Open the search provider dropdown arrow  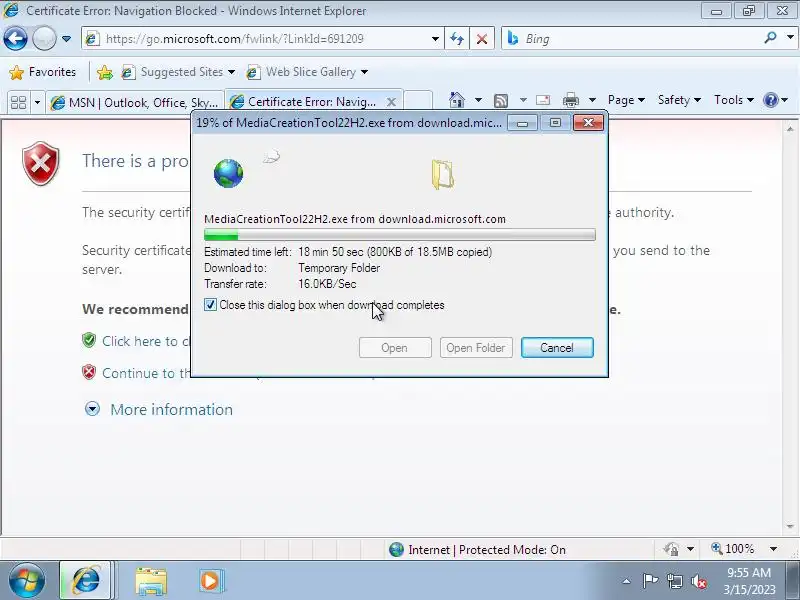coord(790,38)
